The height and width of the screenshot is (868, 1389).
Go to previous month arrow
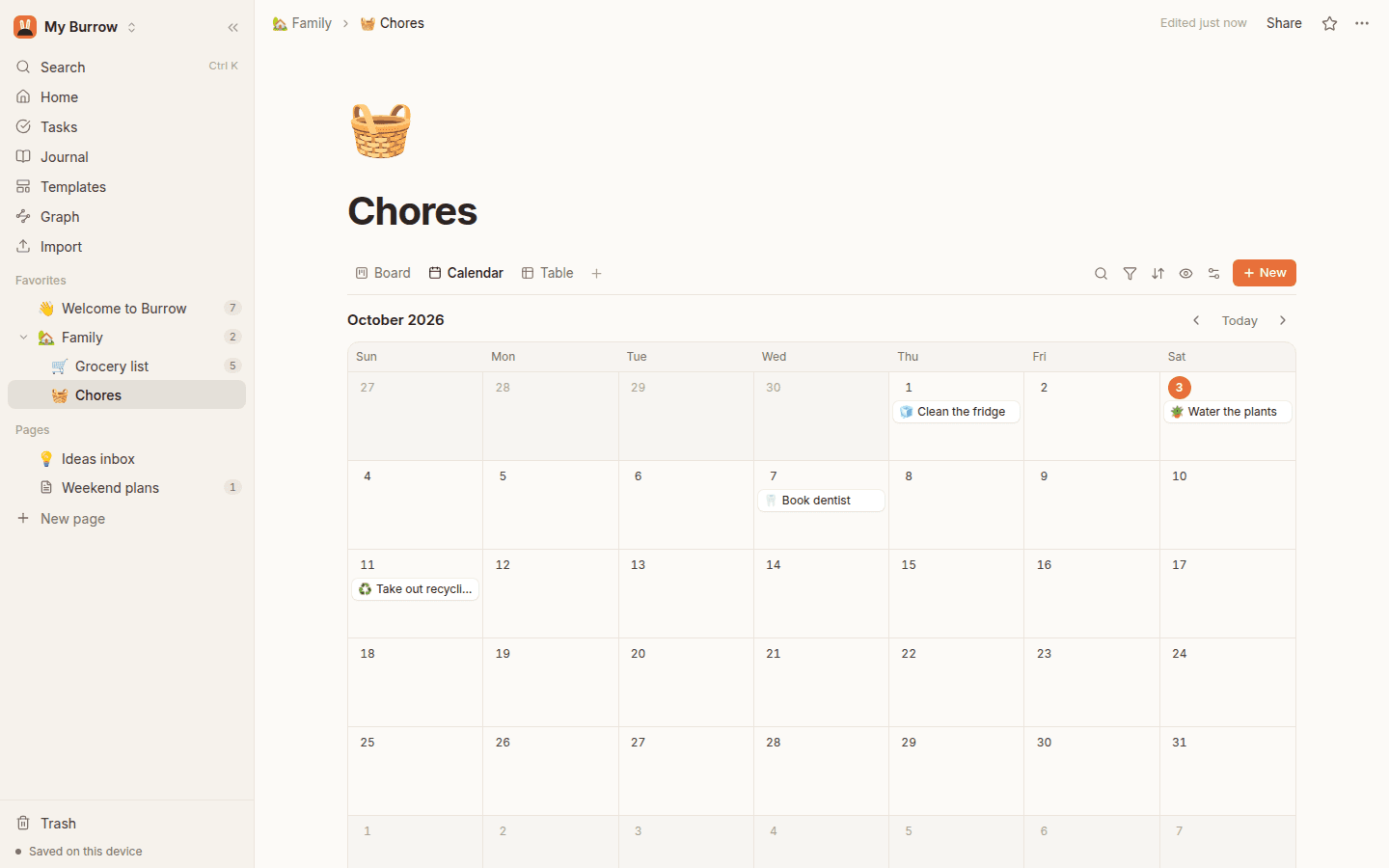(1196, 320)
